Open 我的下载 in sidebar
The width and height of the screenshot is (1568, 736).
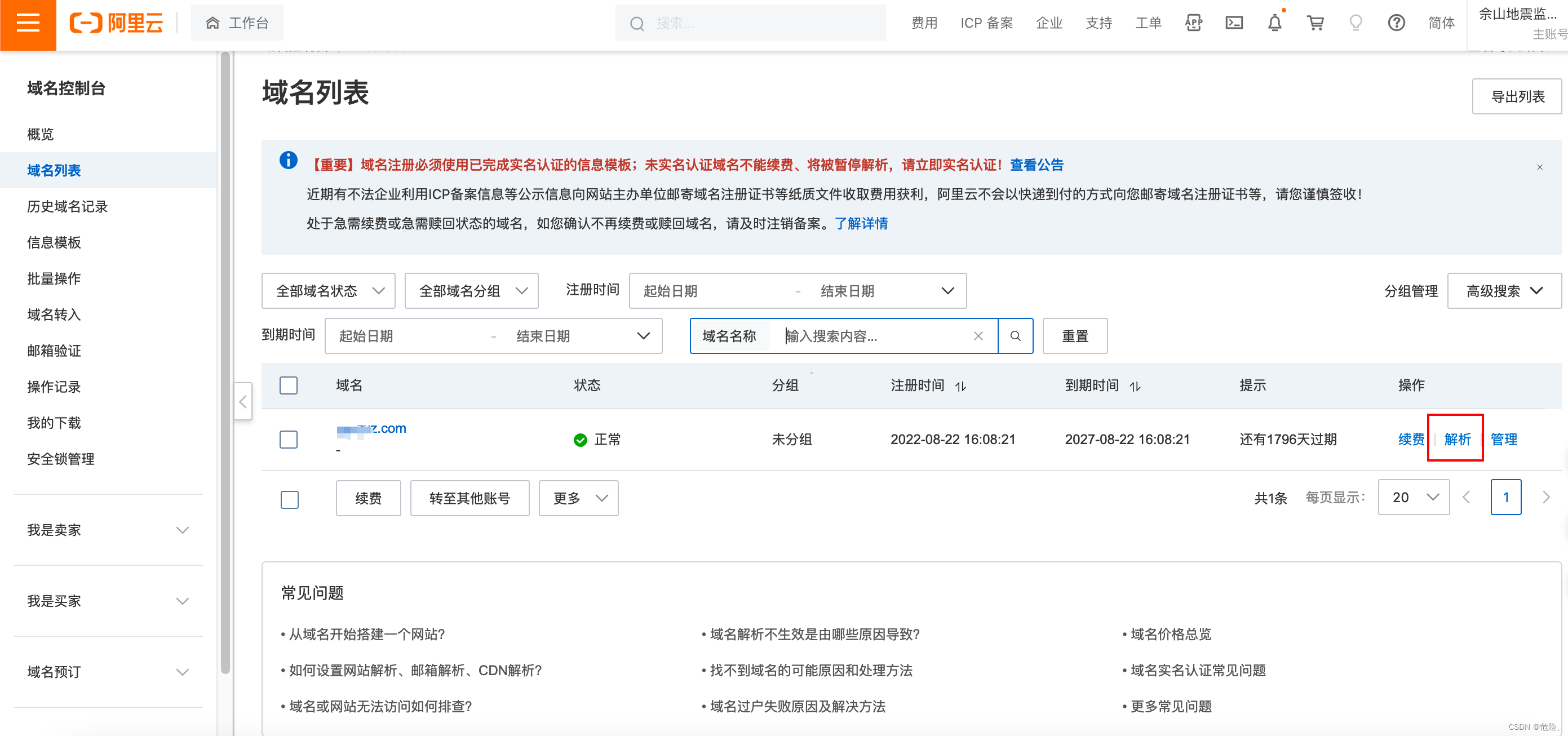[54, 423]
